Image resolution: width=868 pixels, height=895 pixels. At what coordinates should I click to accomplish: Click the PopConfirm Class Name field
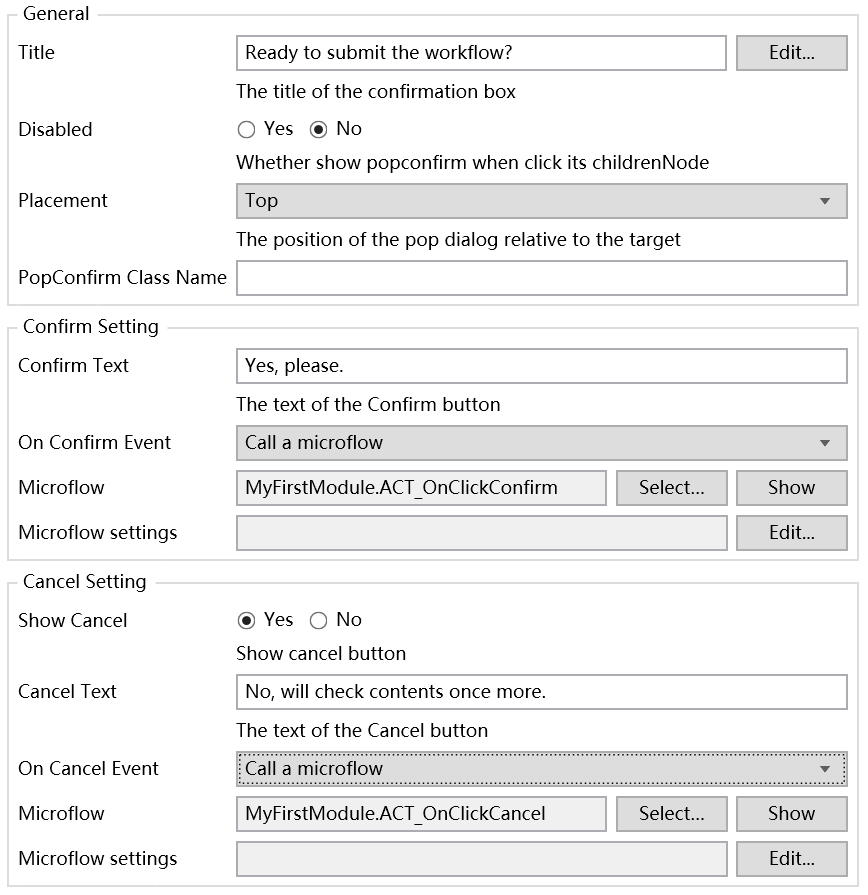pos(541,278)
